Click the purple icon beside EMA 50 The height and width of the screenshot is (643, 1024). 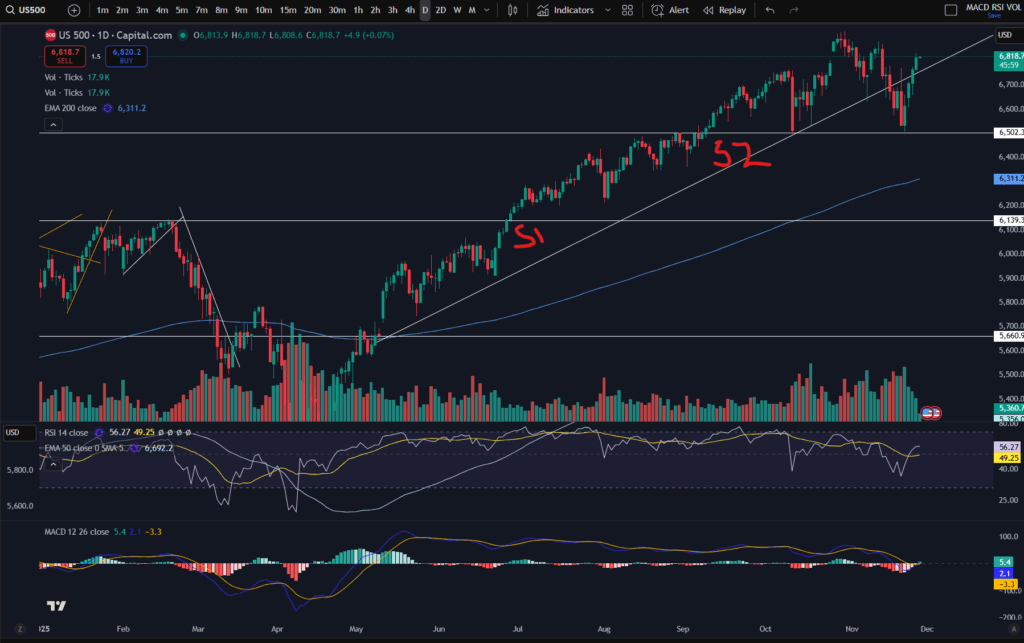pyautogui.click(x=135, y=448)
